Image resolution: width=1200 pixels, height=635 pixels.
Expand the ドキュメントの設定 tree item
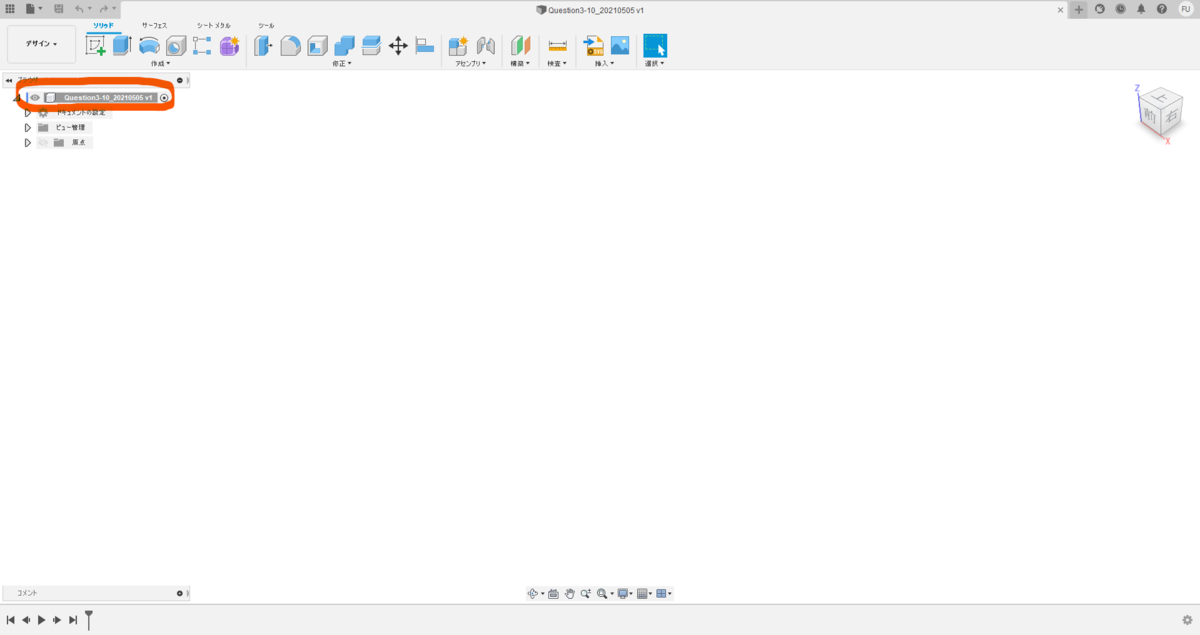point(28,112)
